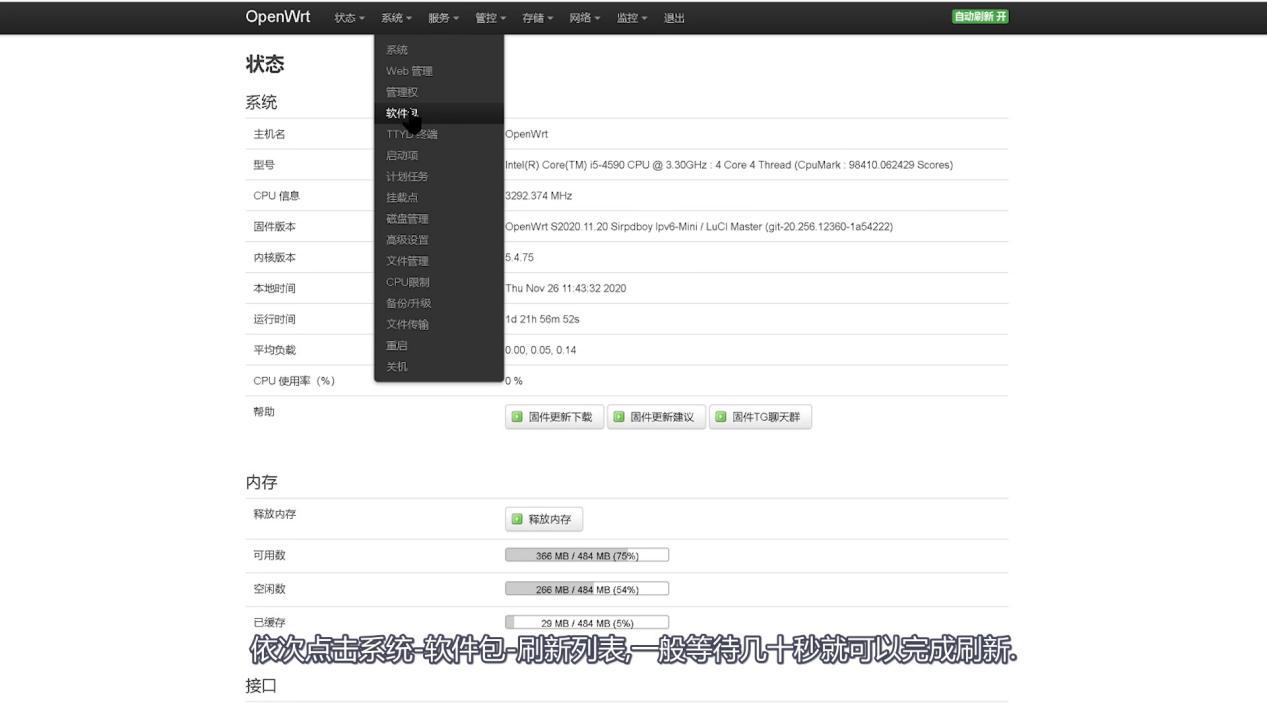The height and width of the screenshot is (713, 1267).
Task: Expand the 监控 dropdown menu
Action: (630, 17)
